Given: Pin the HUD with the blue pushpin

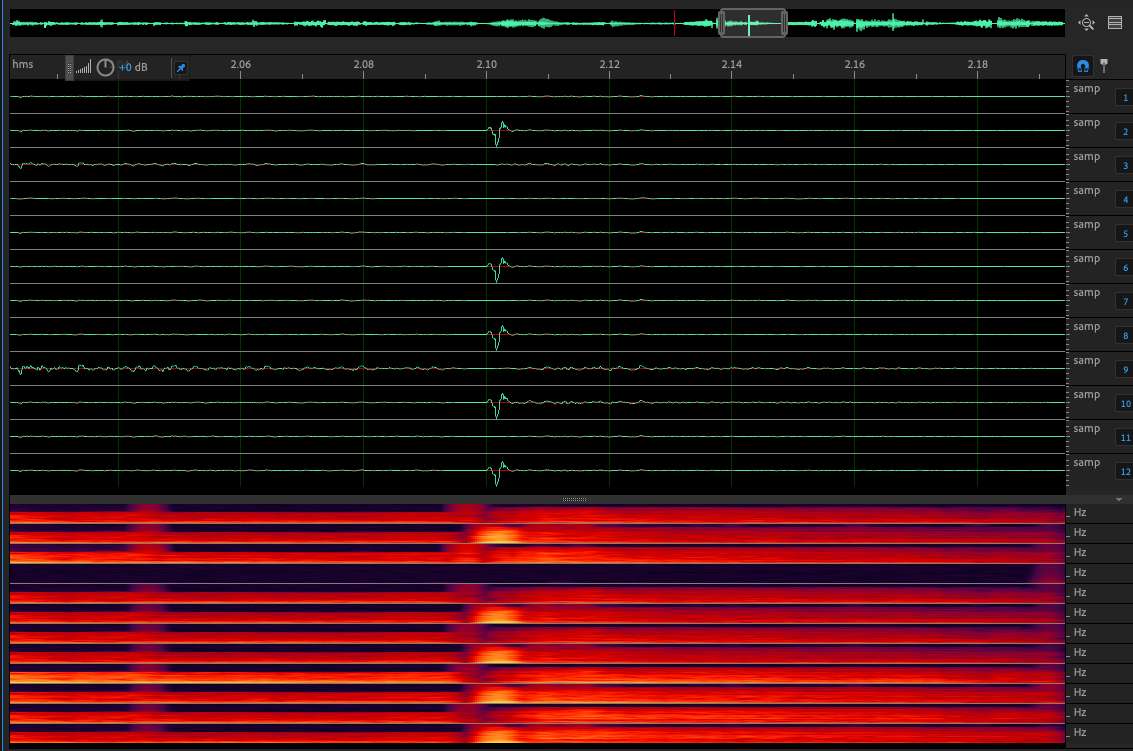Looking at the screenshot, I should point(180,68).
